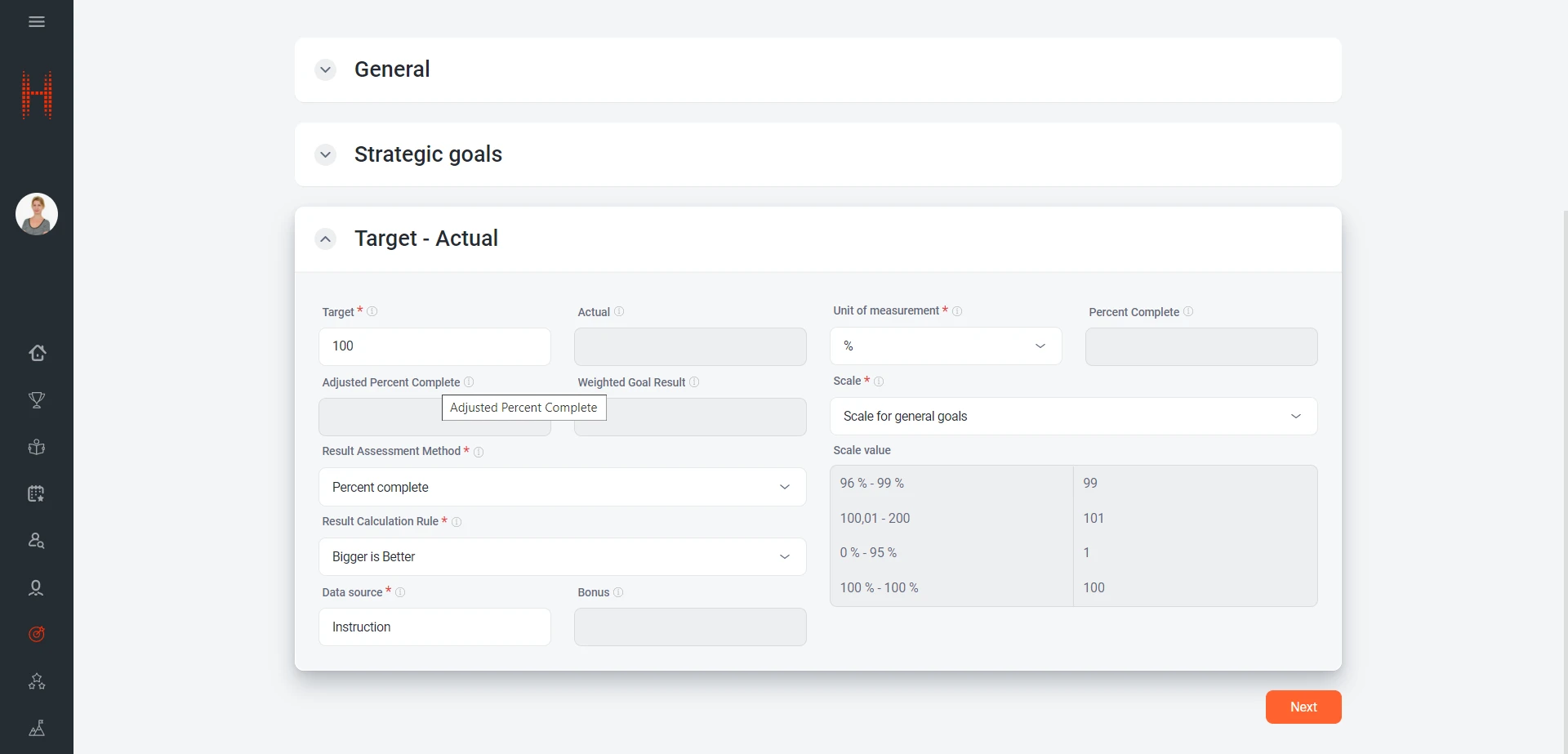1568x754 pixels.
Task: Open the Scale for general goals dropdown
Action: 1073,417
